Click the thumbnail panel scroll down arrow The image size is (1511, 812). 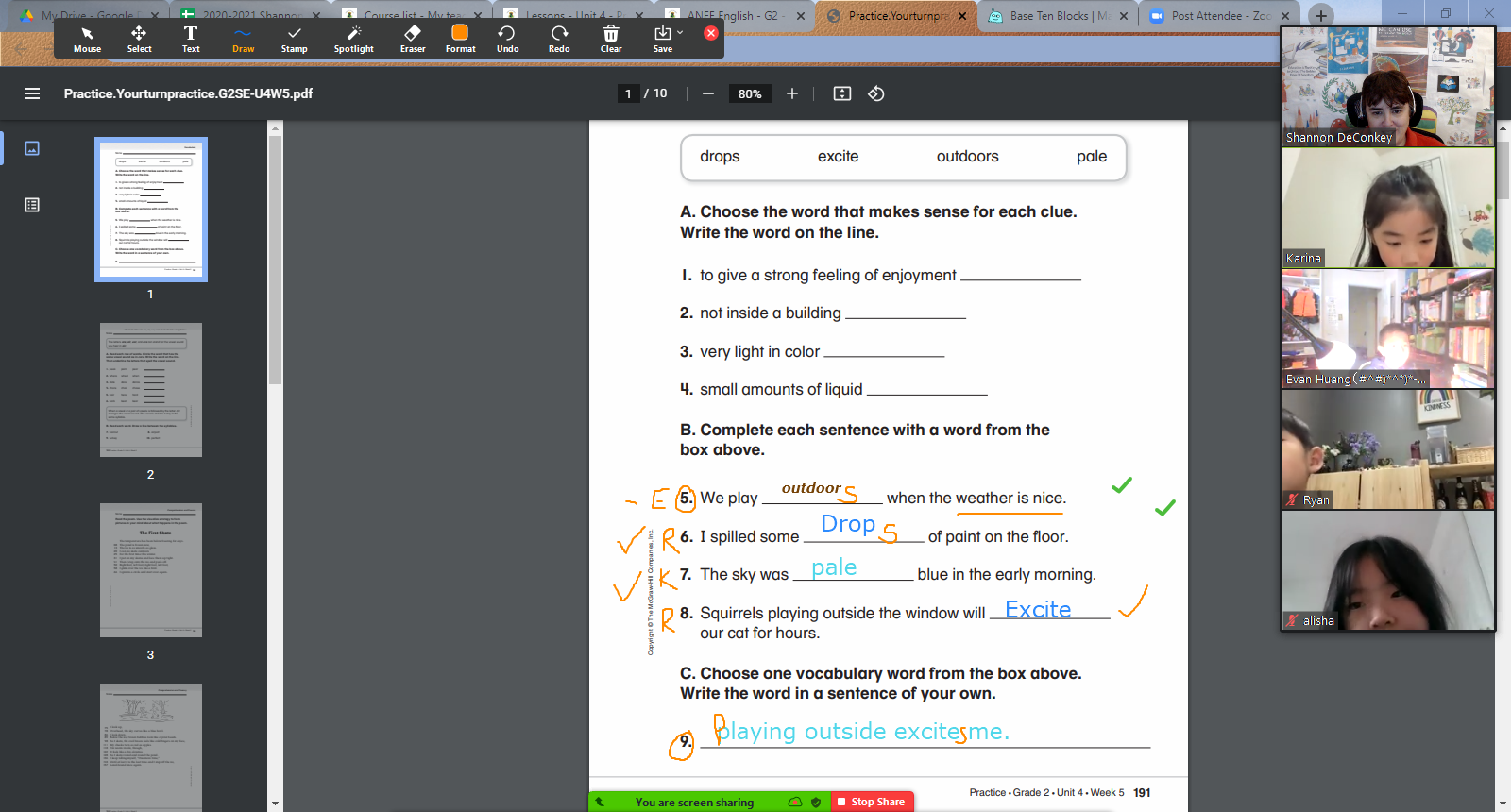click(275, 804)
